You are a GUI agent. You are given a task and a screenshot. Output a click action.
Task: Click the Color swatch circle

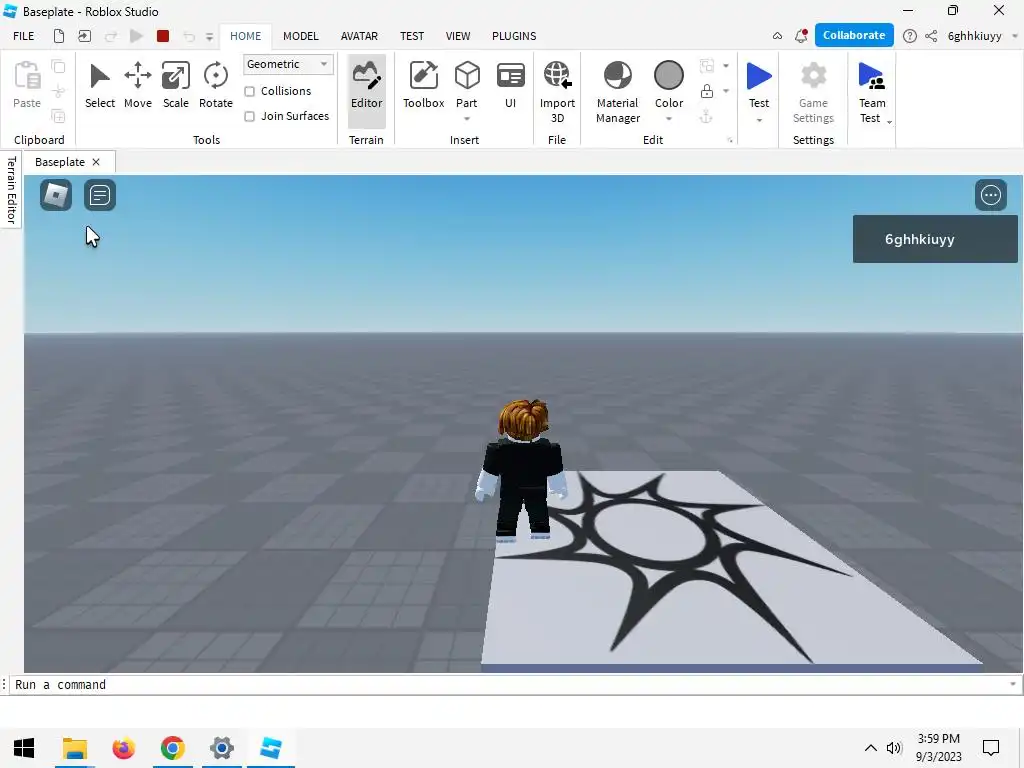pyautogui.click(x=669, y=75)
